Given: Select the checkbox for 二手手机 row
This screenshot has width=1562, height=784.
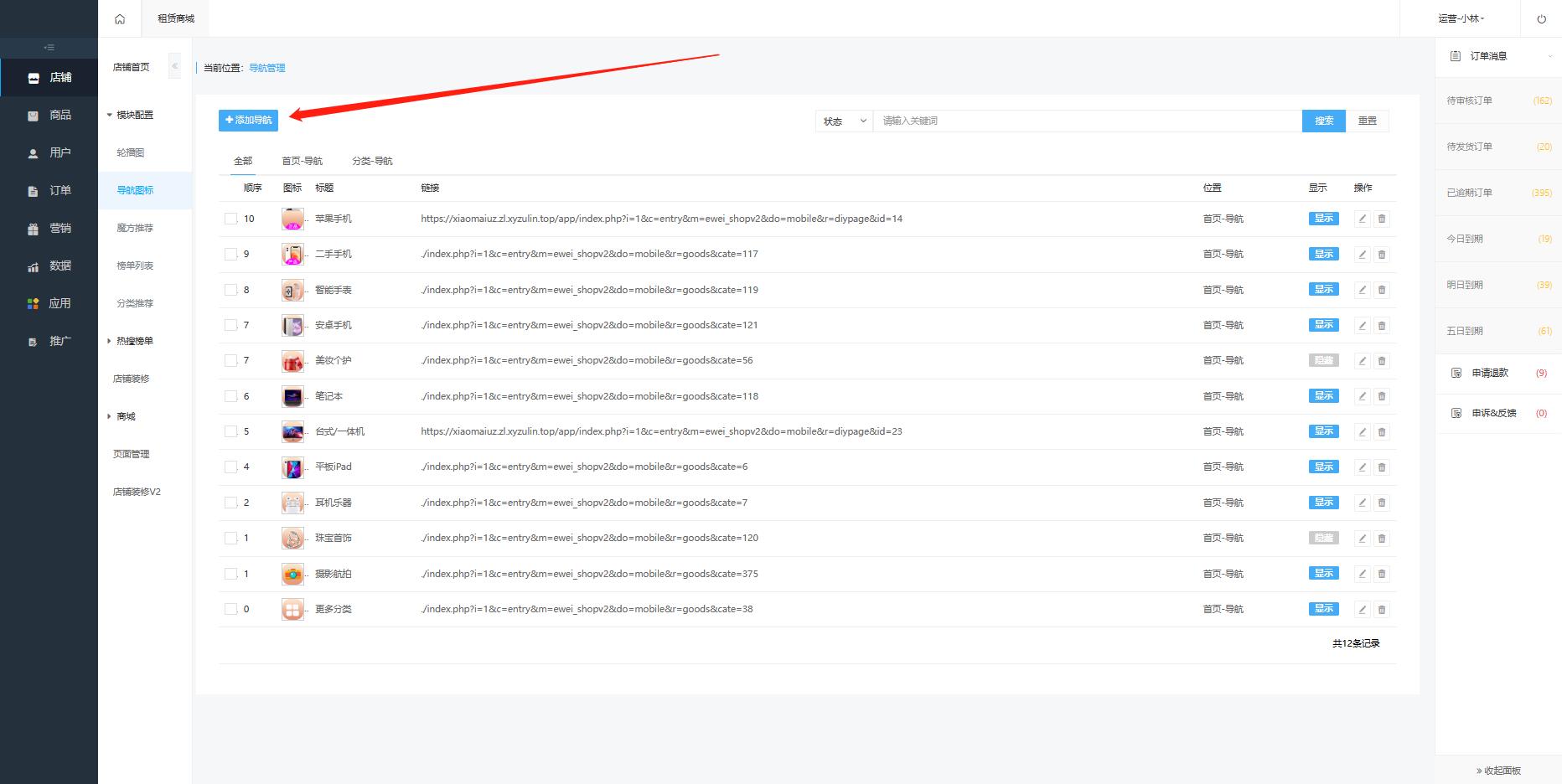Looking at the screenshot, I should pyautogui.click(x=230, y=254).
